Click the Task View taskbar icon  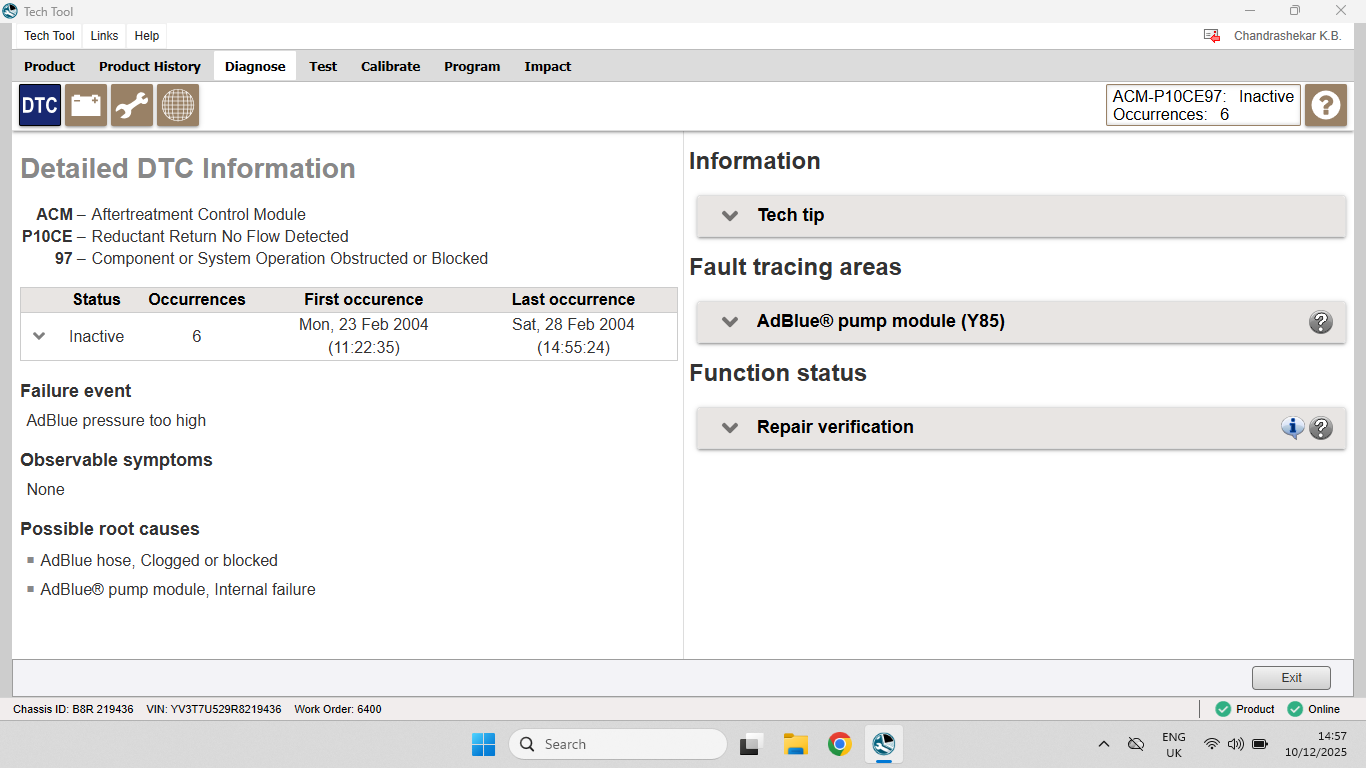751,744
